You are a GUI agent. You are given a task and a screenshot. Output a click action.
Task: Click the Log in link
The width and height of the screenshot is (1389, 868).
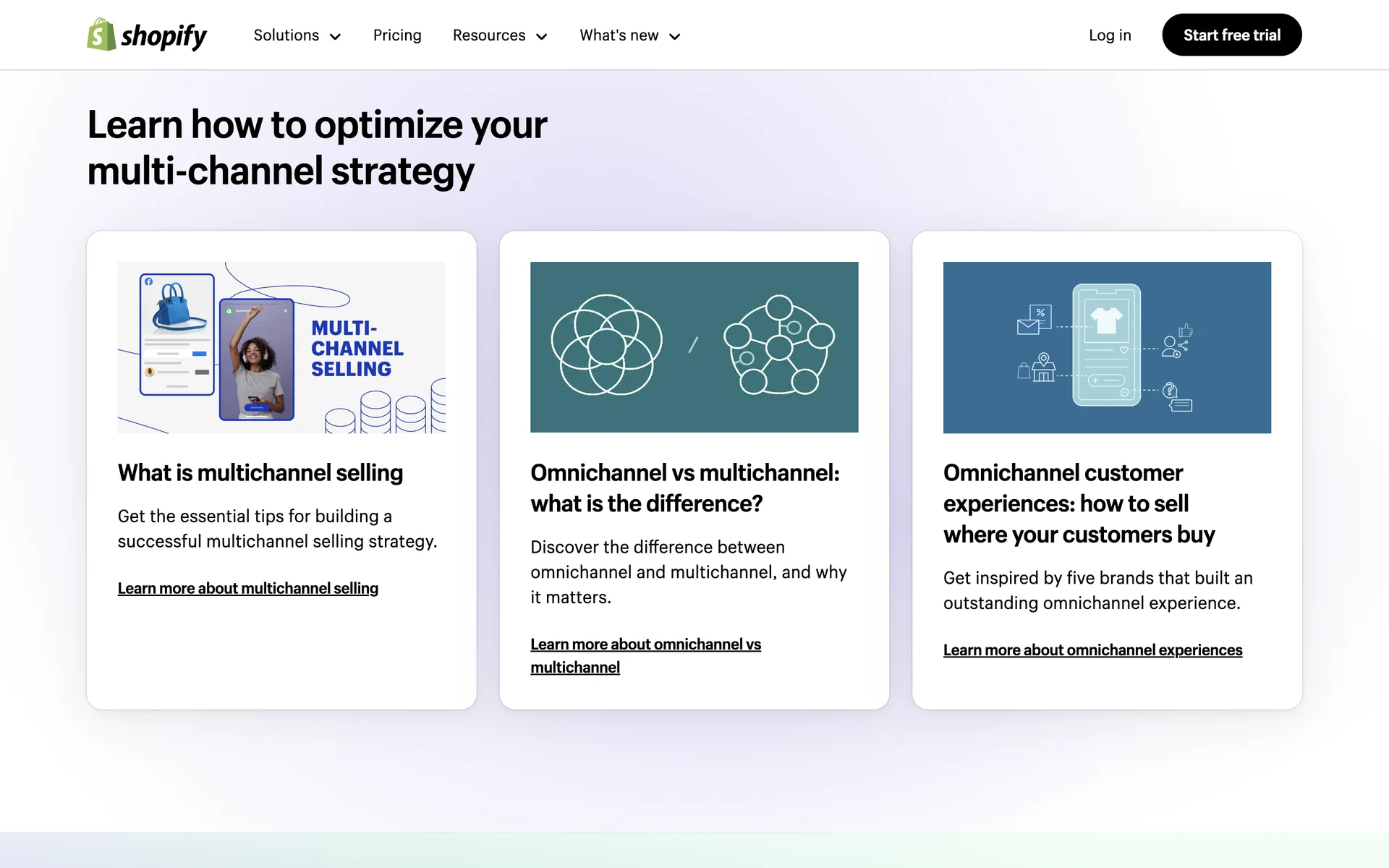tap(1109, 35)
